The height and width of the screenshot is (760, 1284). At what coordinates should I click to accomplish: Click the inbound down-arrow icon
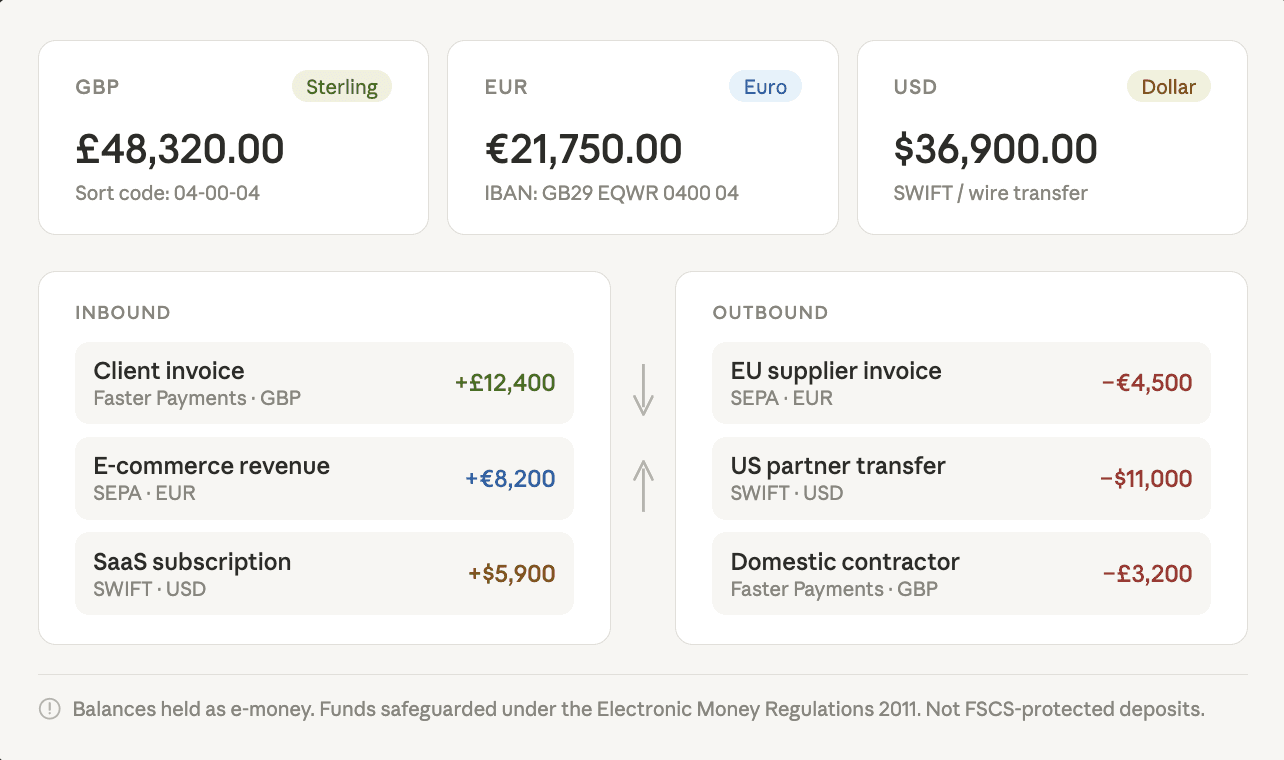pos(643,391)
